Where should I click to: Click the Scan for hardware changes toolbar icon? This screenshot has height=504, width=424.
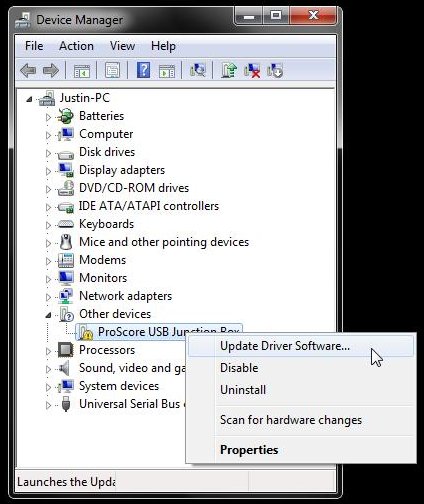click(198, 70)
